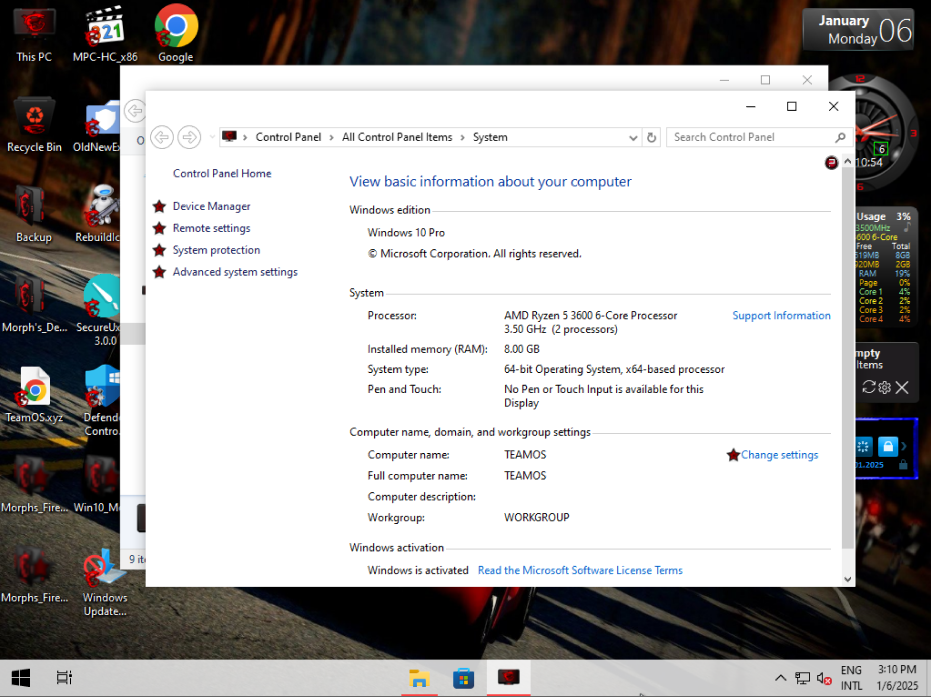Expand the chevron before System breadcrumb

tap(462, 138)
